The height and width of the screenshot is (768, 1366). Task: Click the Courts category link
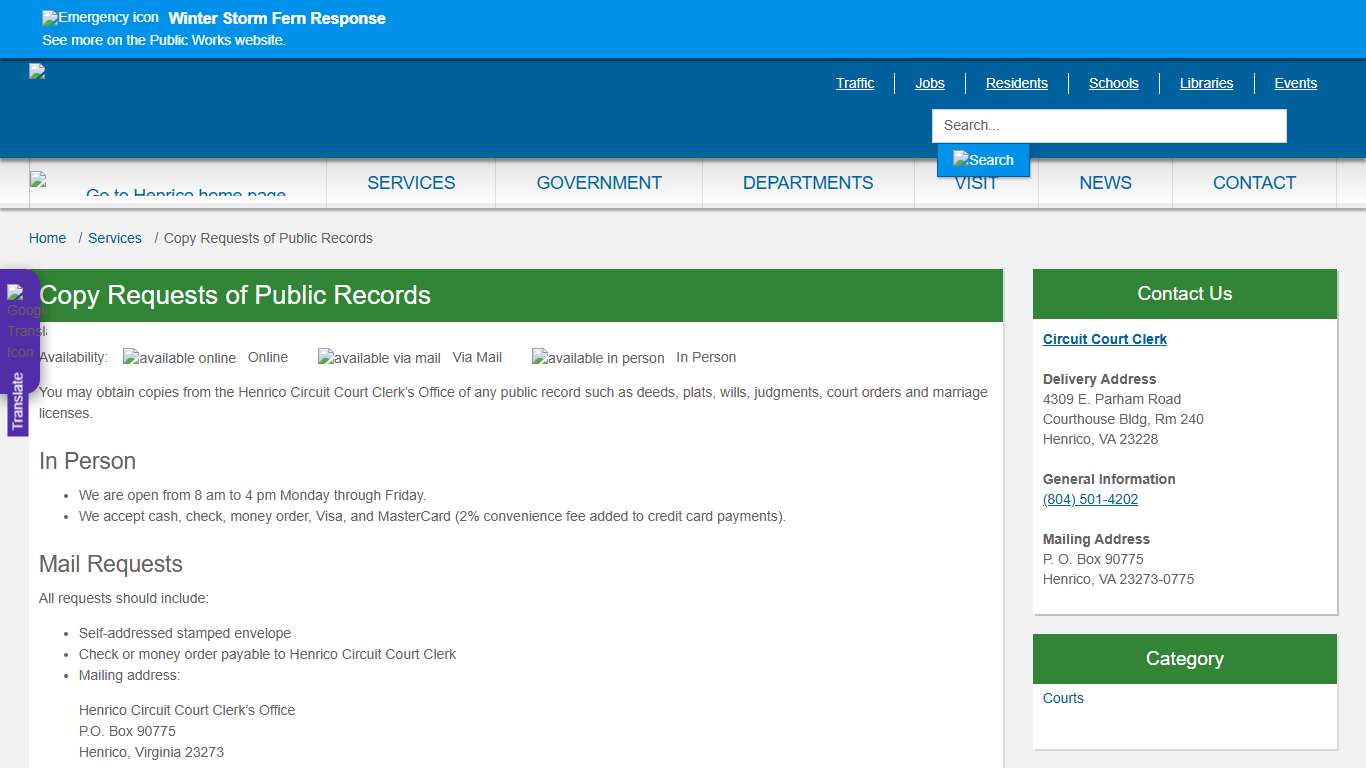(1063, 698)
